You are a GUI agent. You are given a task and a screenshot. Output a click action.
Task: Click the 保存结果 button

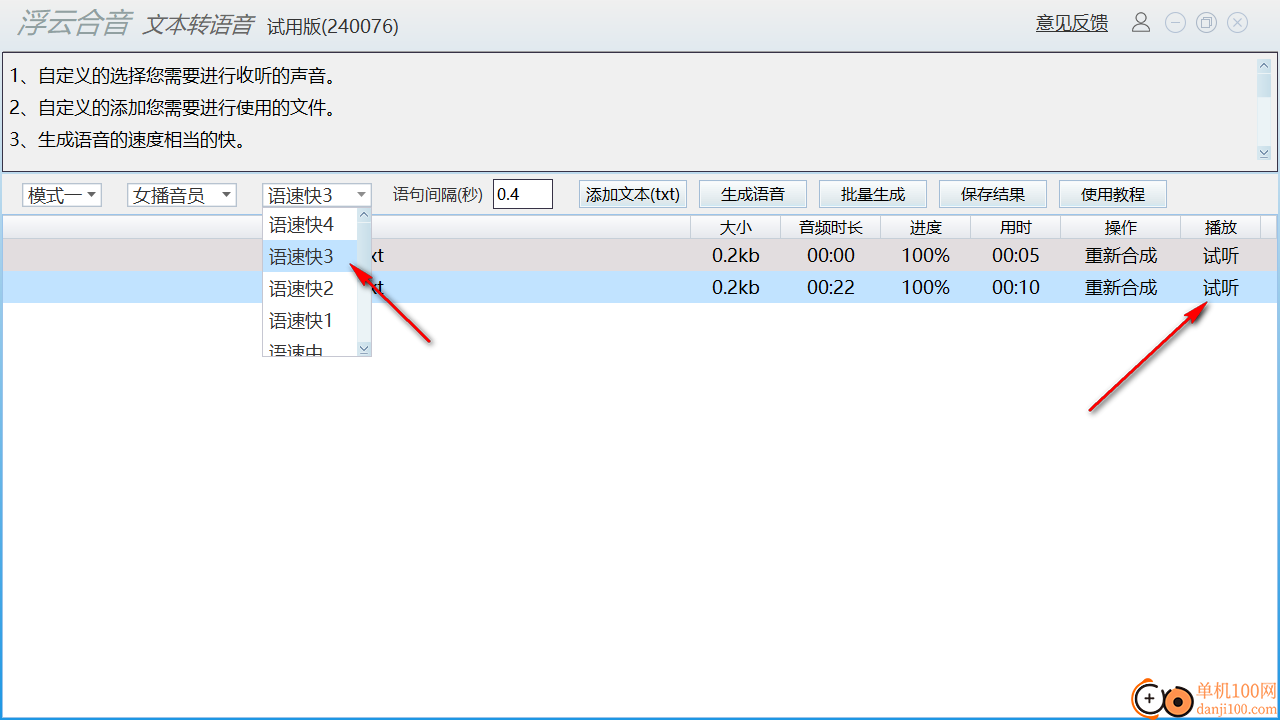pos(993,194)
